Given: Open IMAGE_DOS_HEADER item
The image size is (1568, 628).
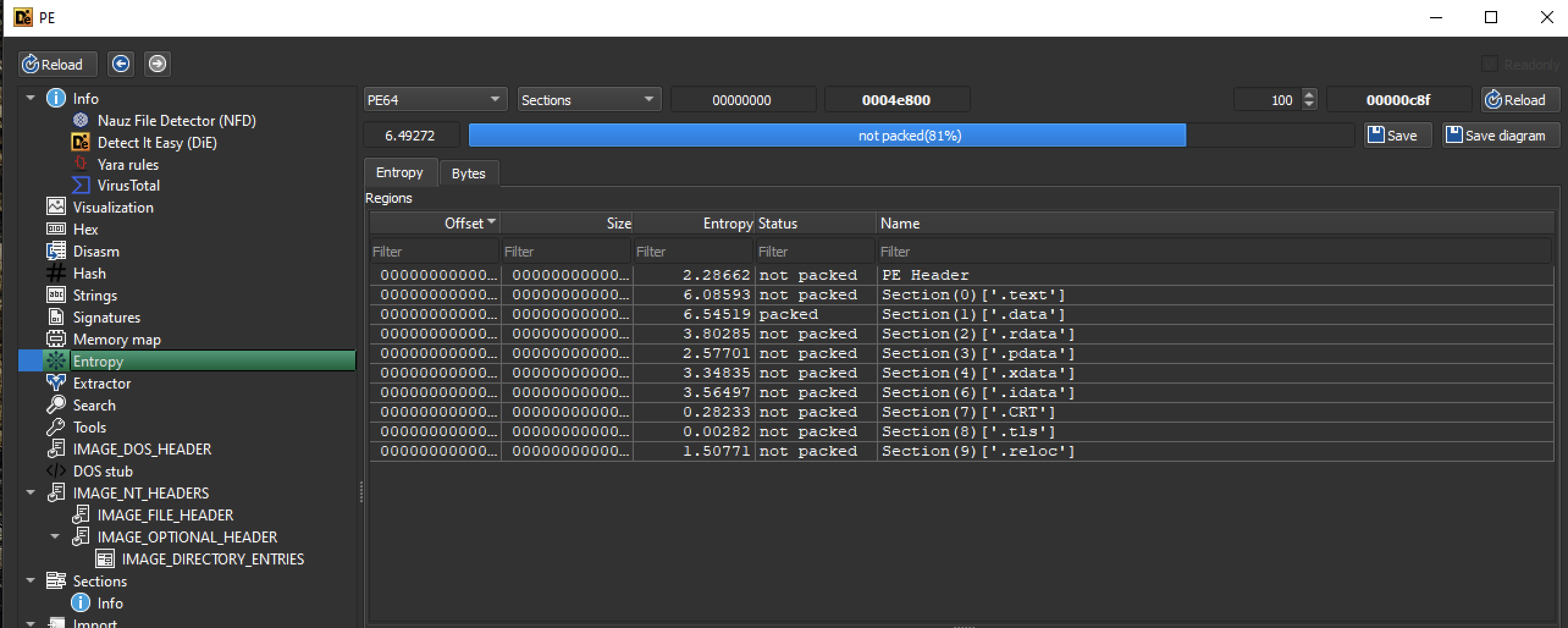Looking at the screenshot, I should (x=142, y=449).
